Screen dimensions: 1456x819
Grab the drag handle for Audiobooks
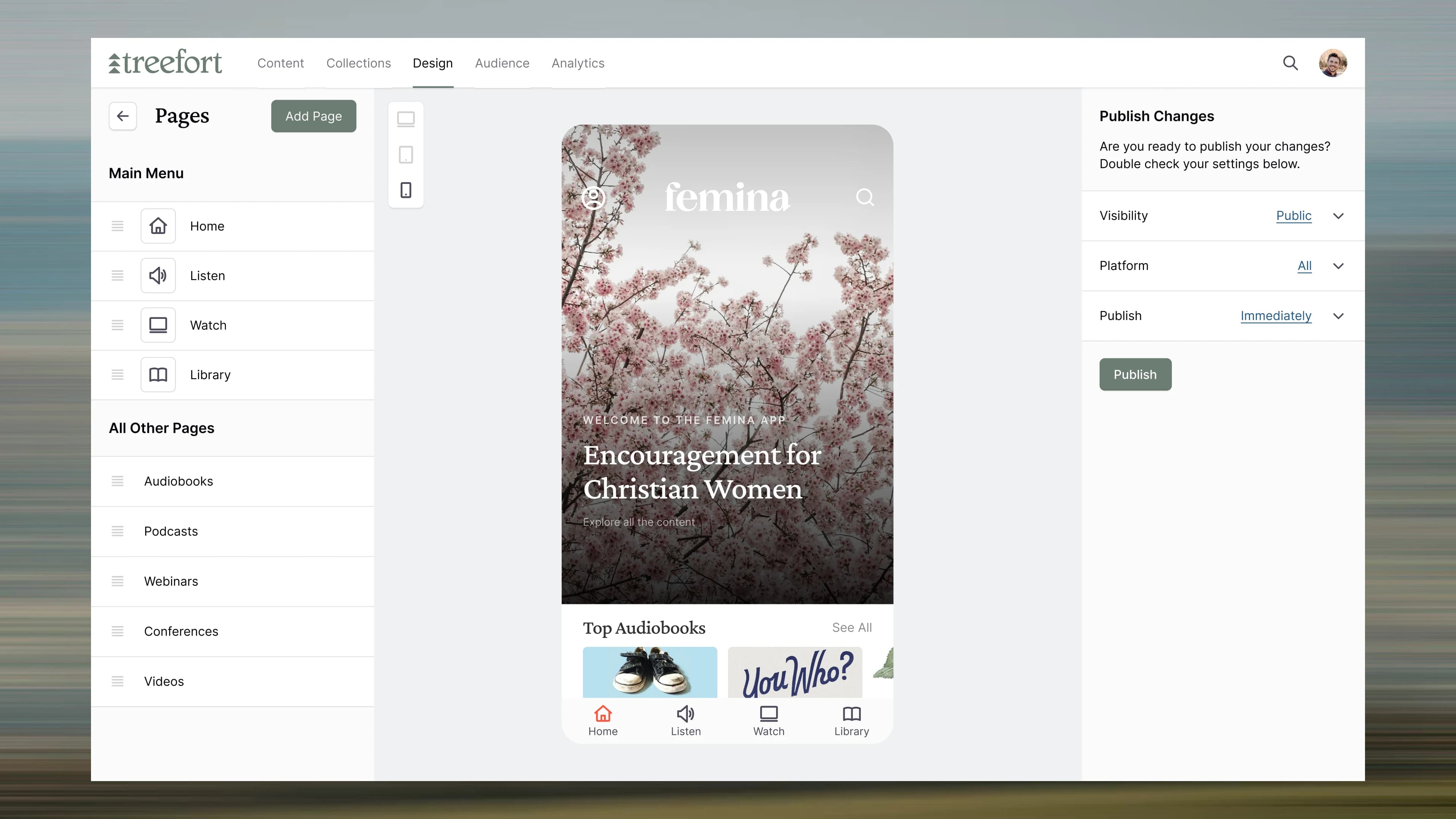pyautogui.click(x=118, y=481)
